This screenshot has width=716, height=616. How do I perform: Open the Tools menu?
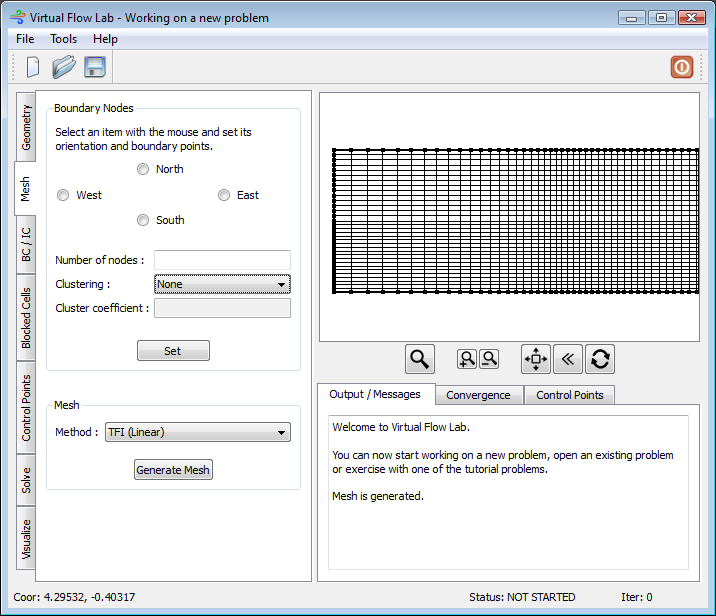63,39
